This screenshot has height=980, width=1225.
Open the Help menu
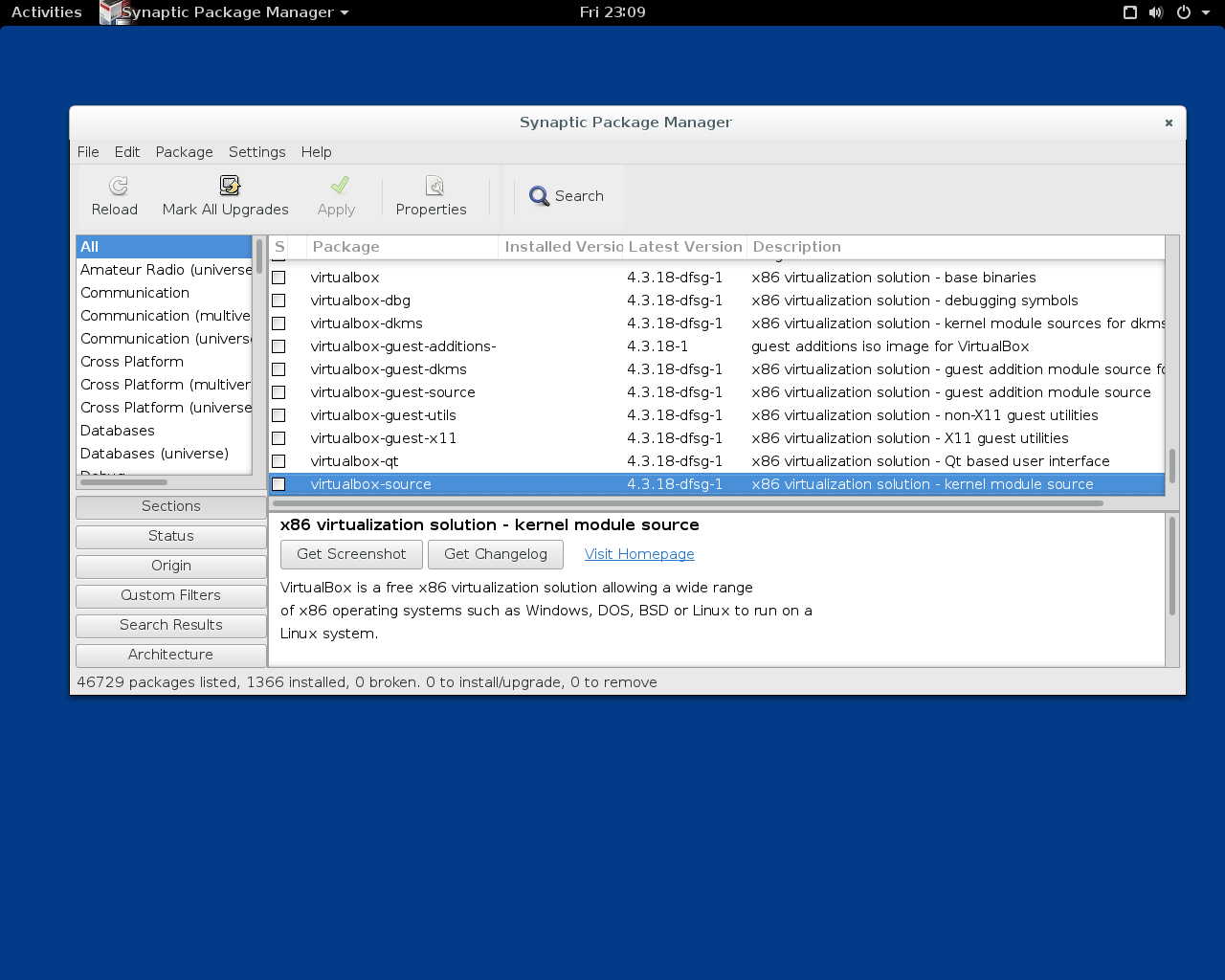(x=317, y=152)
